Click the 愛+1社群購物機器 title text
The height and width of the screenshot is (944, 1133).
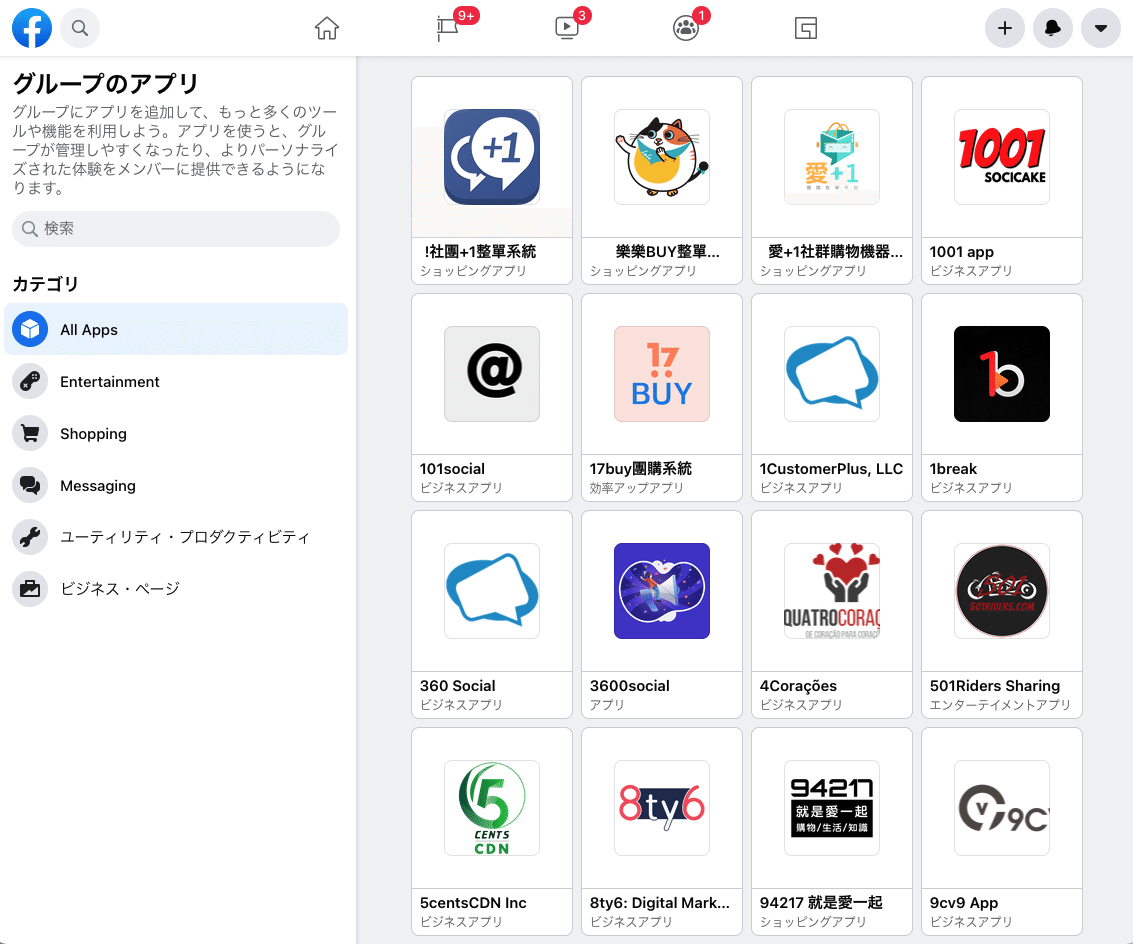click(x=835, y=252)
